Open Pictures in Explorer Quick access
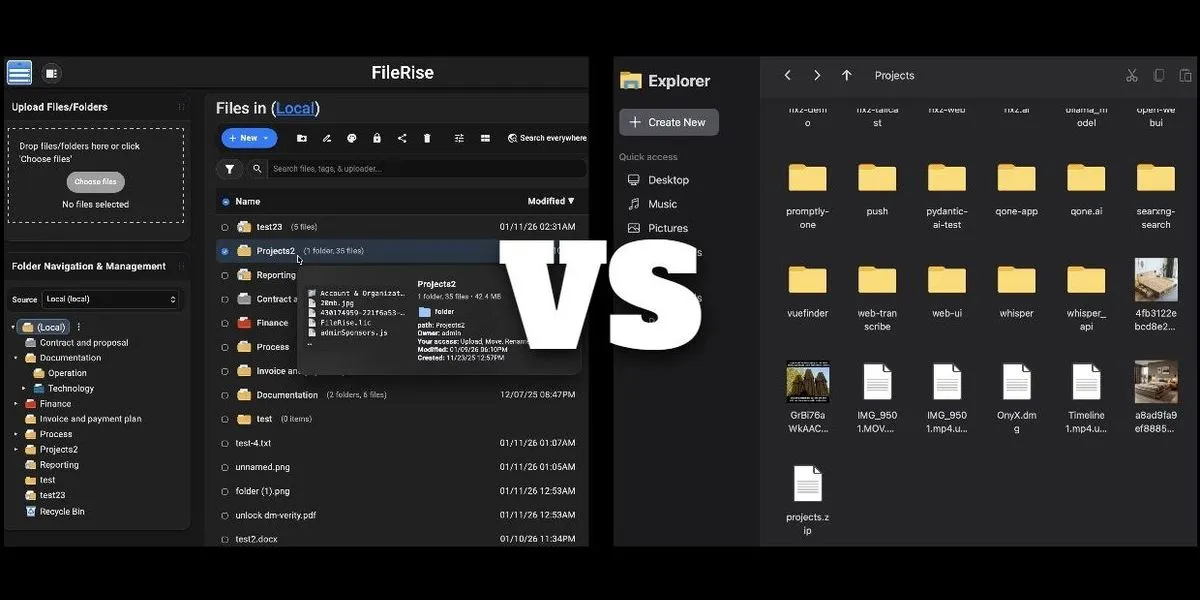Screen dimensions: 1200x600 [666, 227]
